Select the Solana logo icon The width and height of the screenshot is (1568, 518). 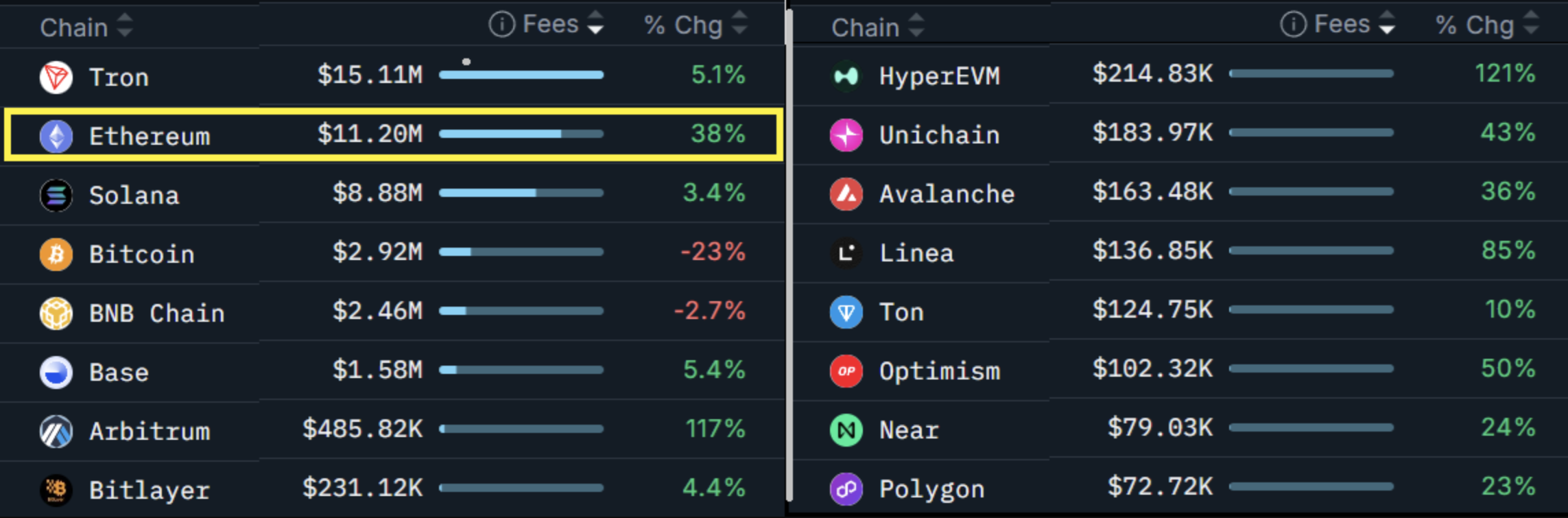coord(56,195)
